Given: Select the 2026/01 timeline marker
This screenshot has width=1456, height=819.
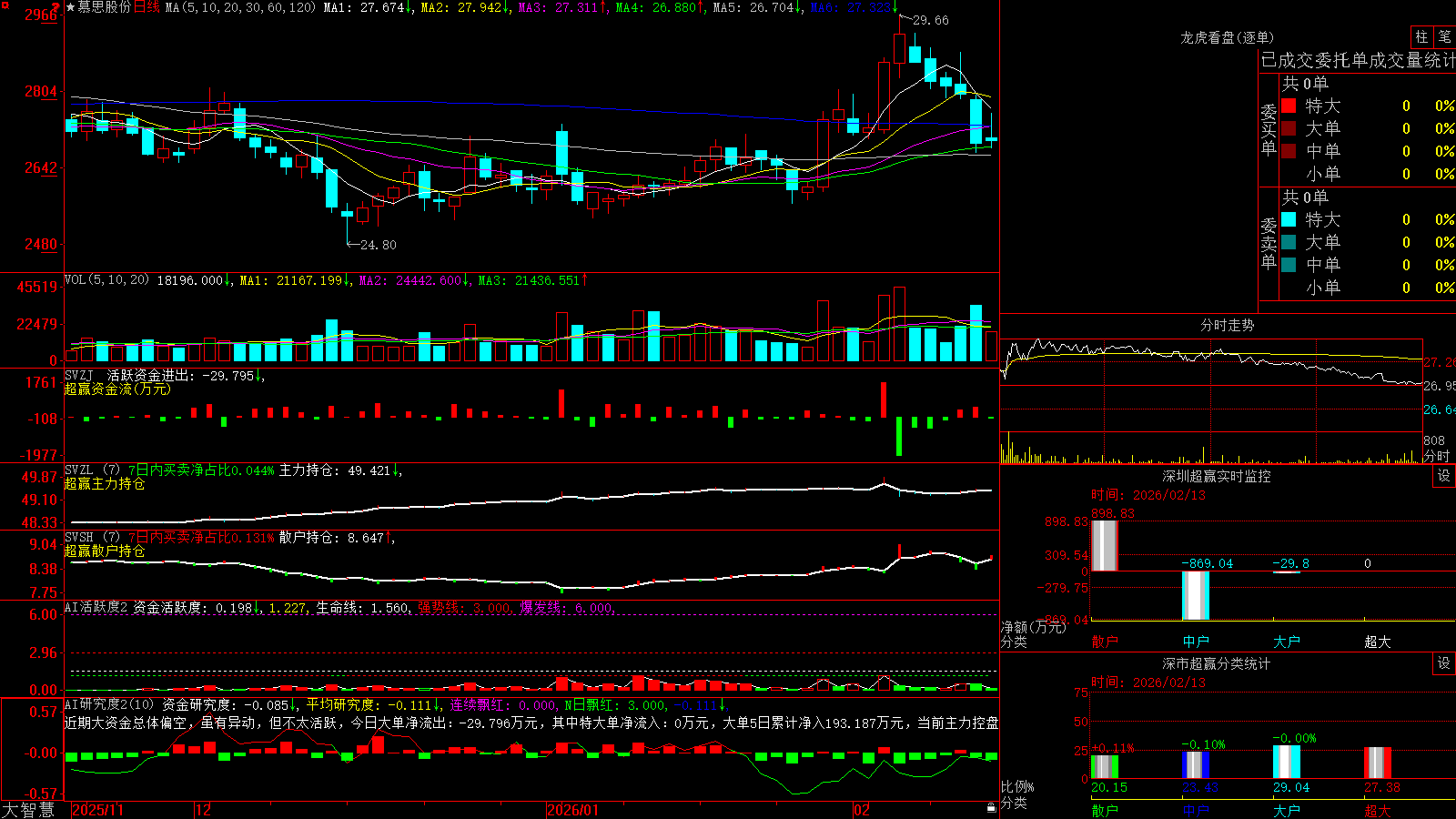Looking at the screenshot, I should (x=573, y=810).
